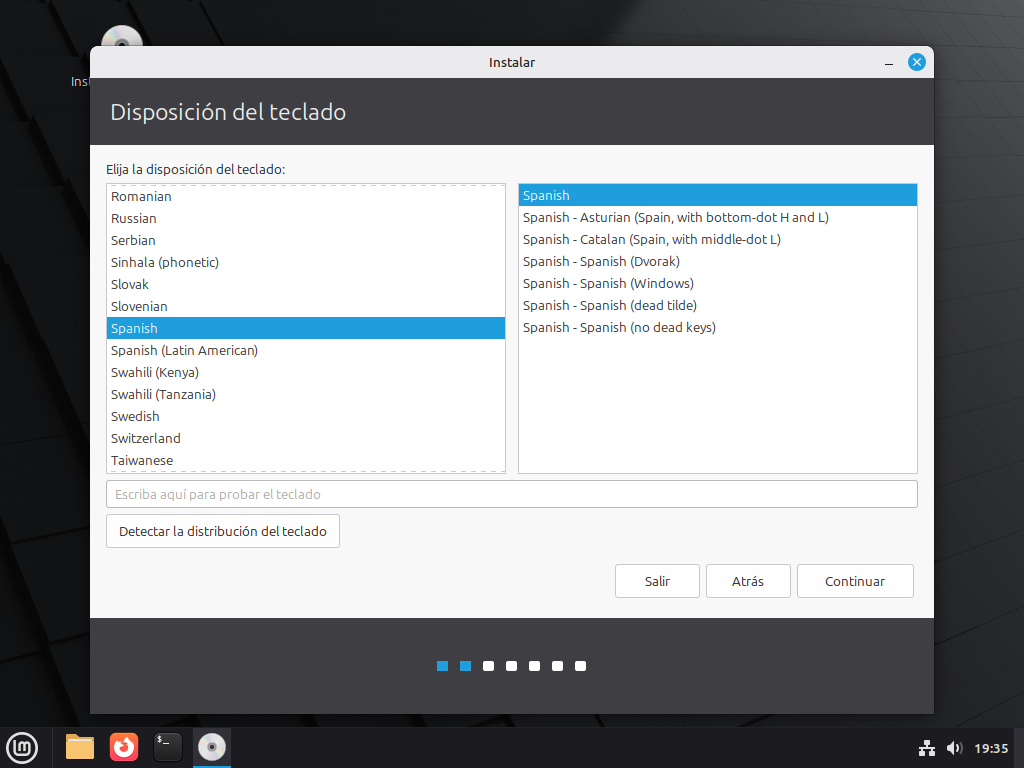
Task: Select Spanish (Latin American) layout
Action: click(x=185, y=350)
